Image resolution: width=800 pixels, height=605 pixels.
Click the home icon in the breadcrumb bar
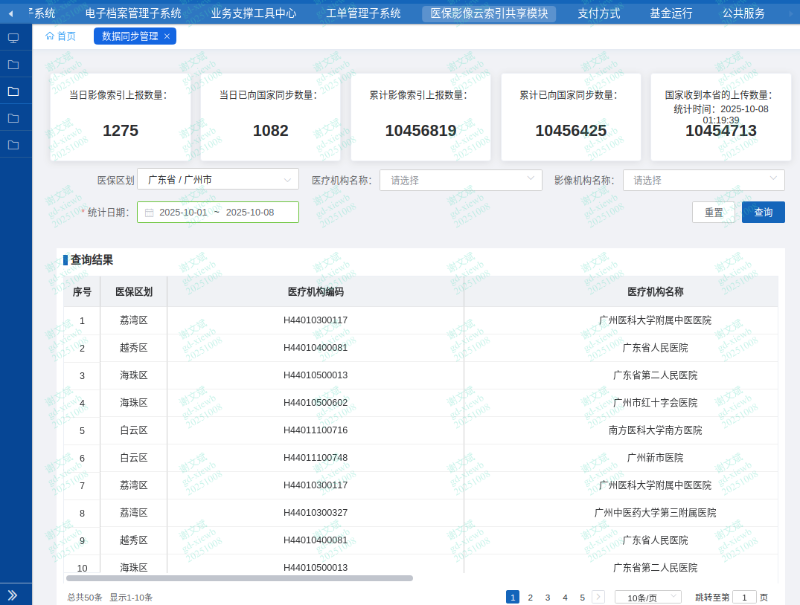tap(49, 36)
